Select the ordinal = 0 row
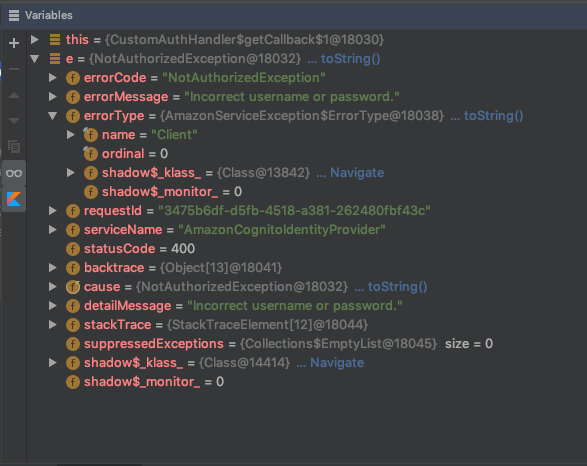 [307, 154]
